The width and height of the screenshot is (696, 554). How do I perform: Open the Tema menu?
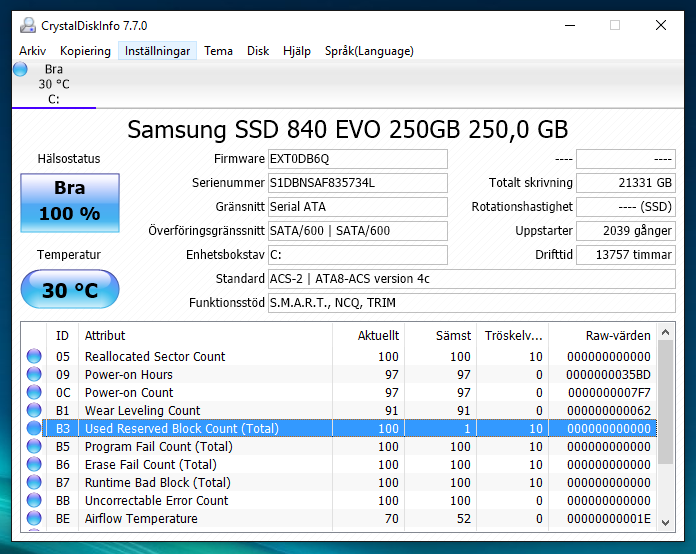(x=218, y=51)
